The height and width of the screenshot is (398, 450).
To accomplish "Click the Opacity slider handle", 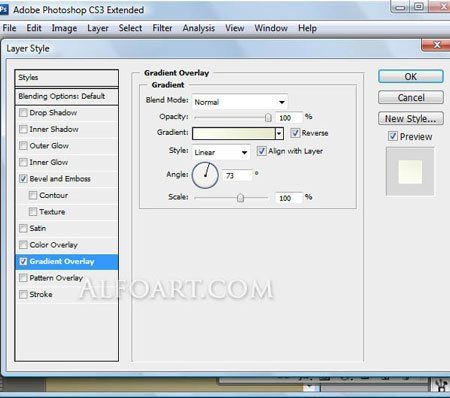I will (268, 118).
